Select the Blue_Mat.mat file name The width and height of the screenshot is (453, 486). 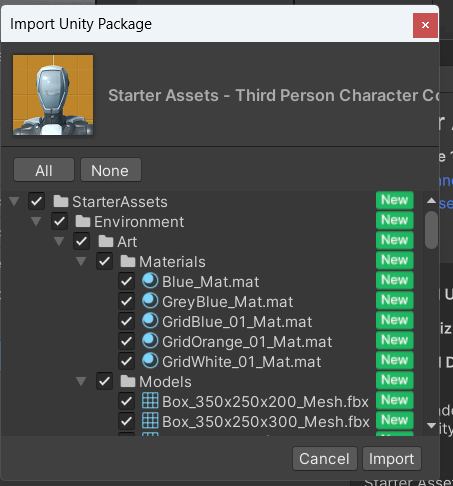click(x=211, y=282)
